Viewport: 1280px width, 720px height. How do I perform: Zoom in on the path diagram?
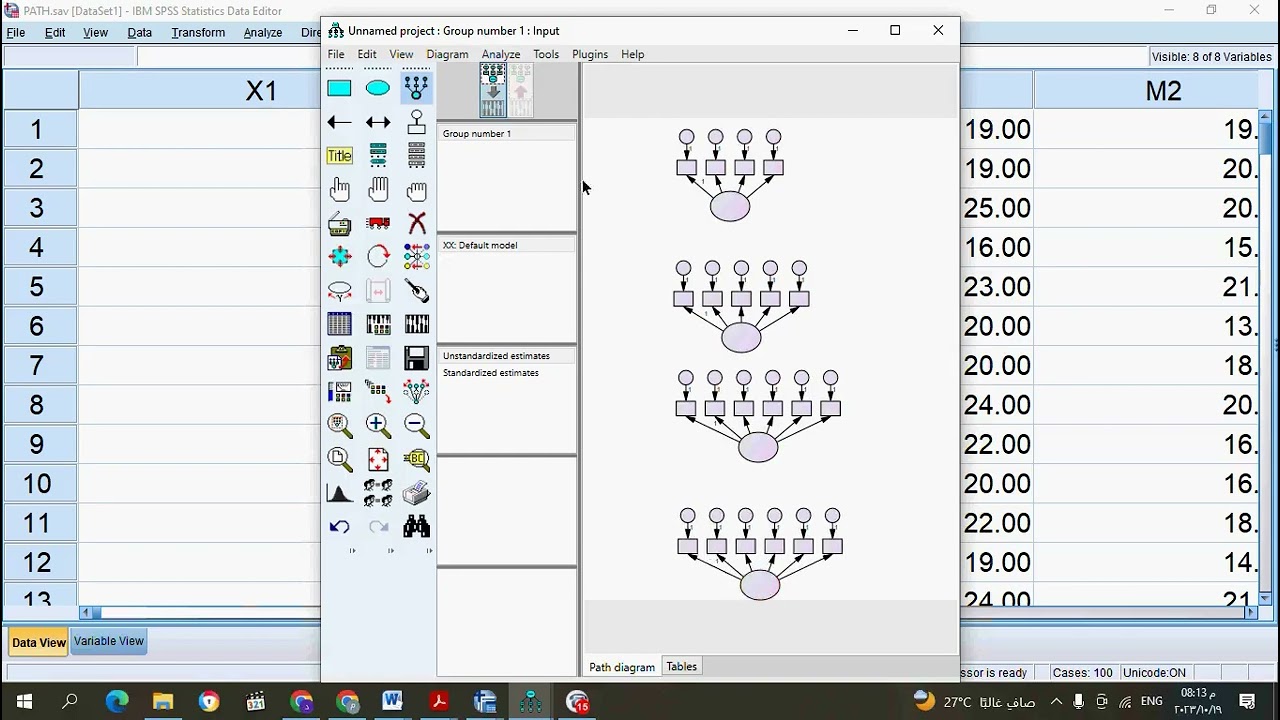(378, 425)
